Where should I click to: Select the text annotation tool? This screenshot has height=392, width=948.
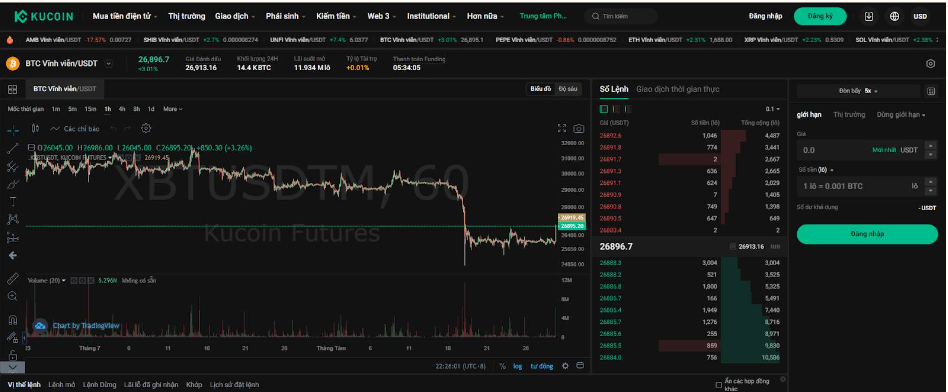pyautogui.click(x=12, y=201)
